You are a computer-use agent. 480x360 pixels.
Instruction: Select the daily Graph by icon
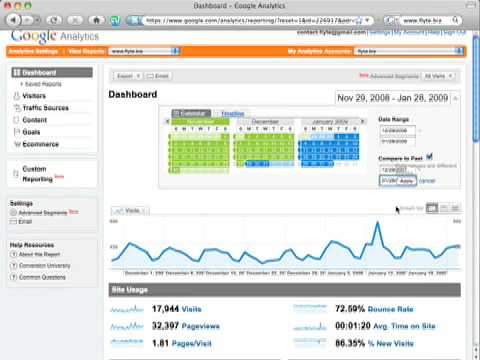point(432,208)
